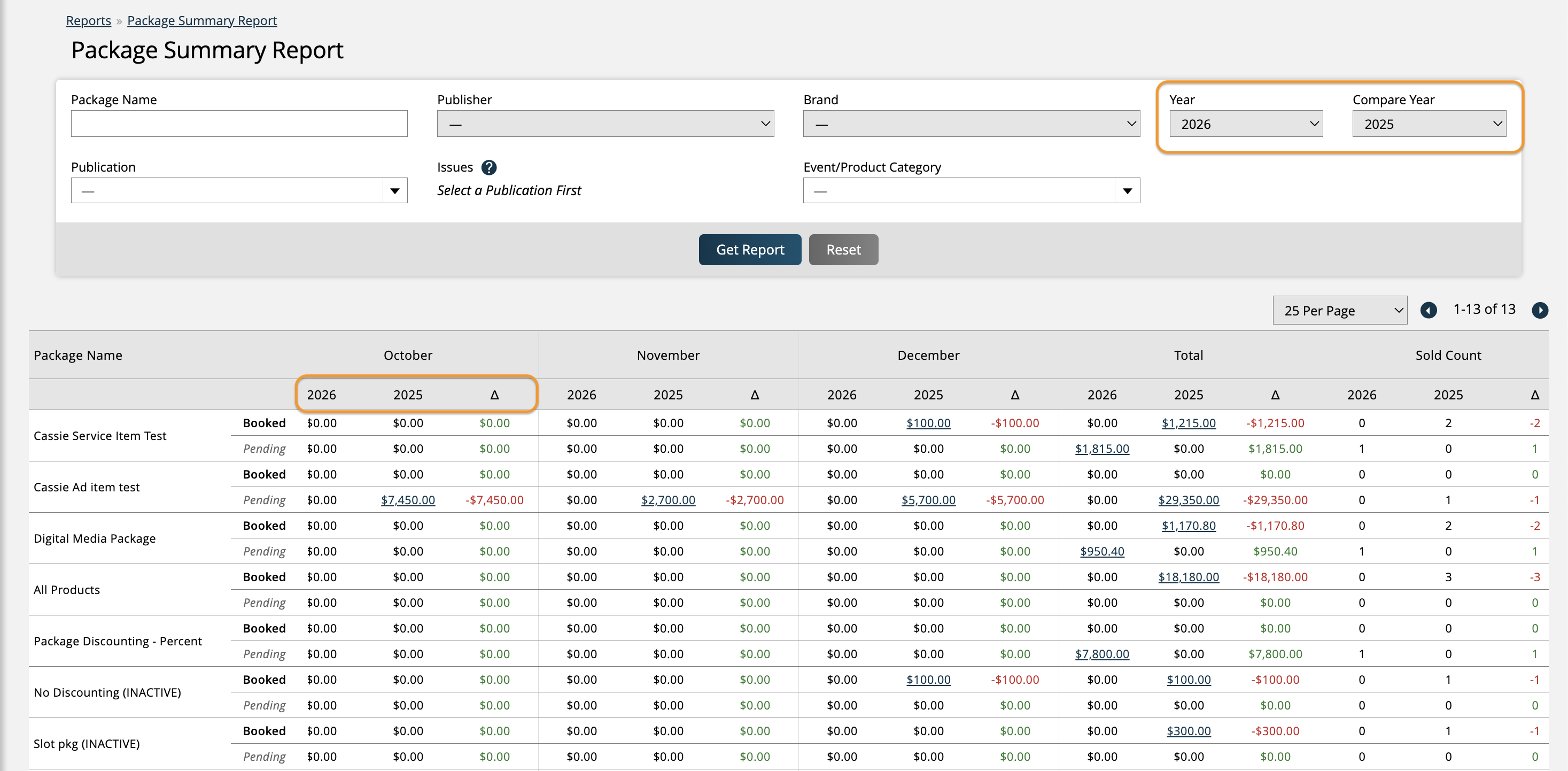Open Package Summary Report breadcrumb link
1568x771 pixels.
click(201, 21)
